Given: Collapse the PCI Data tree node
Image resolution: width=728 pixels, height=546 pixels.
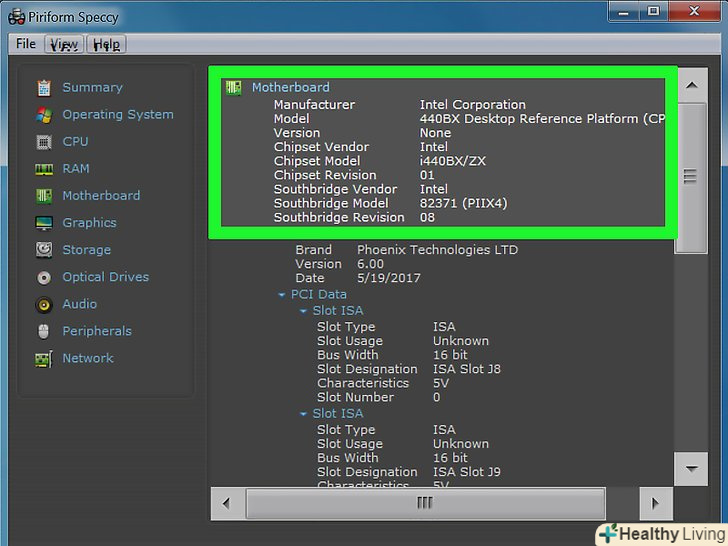Looking at the screenshot, I should 282,295.
